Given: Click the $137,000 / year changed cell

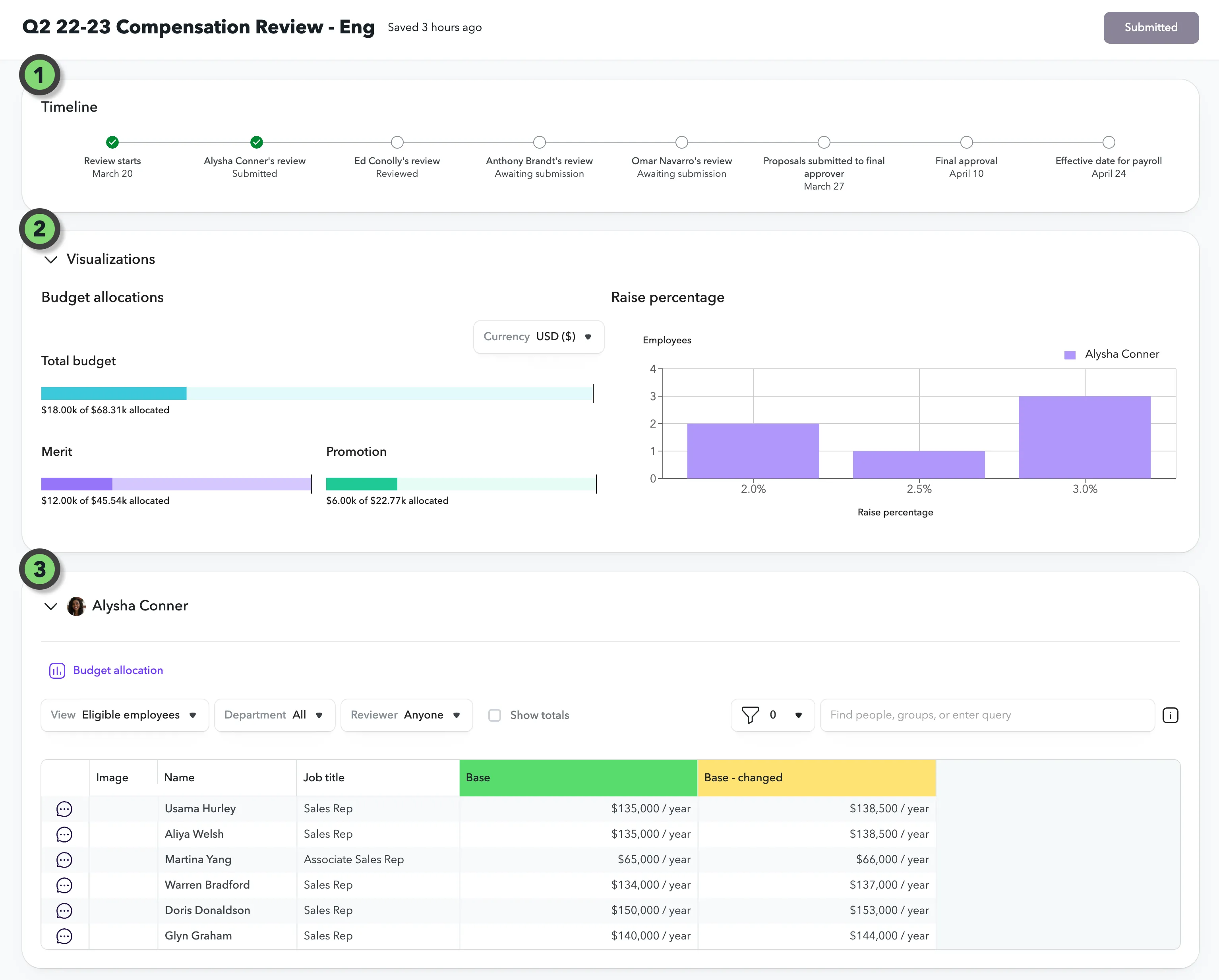Looking at the screenshot, I should tap(817, 885).
